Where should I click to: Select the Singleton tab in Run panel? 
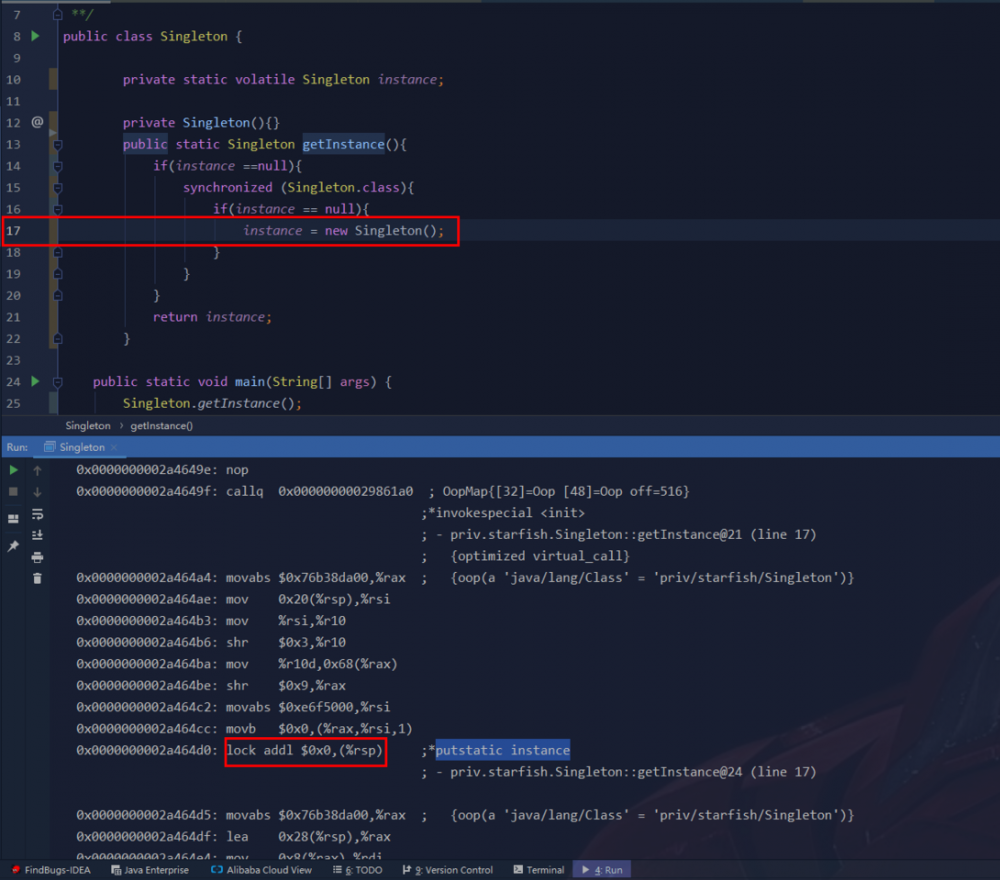click(82, 447)
